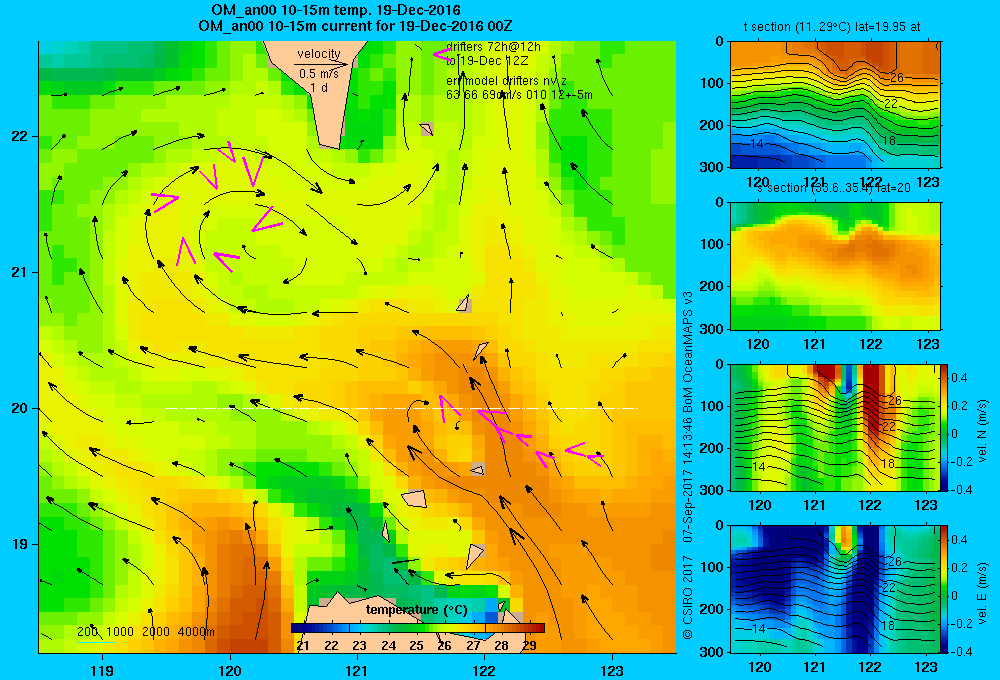Click the small island near 121.6E 19.3N
Image resolution: width=1000 pixels, height=680 pixels.
pos(415,498)
